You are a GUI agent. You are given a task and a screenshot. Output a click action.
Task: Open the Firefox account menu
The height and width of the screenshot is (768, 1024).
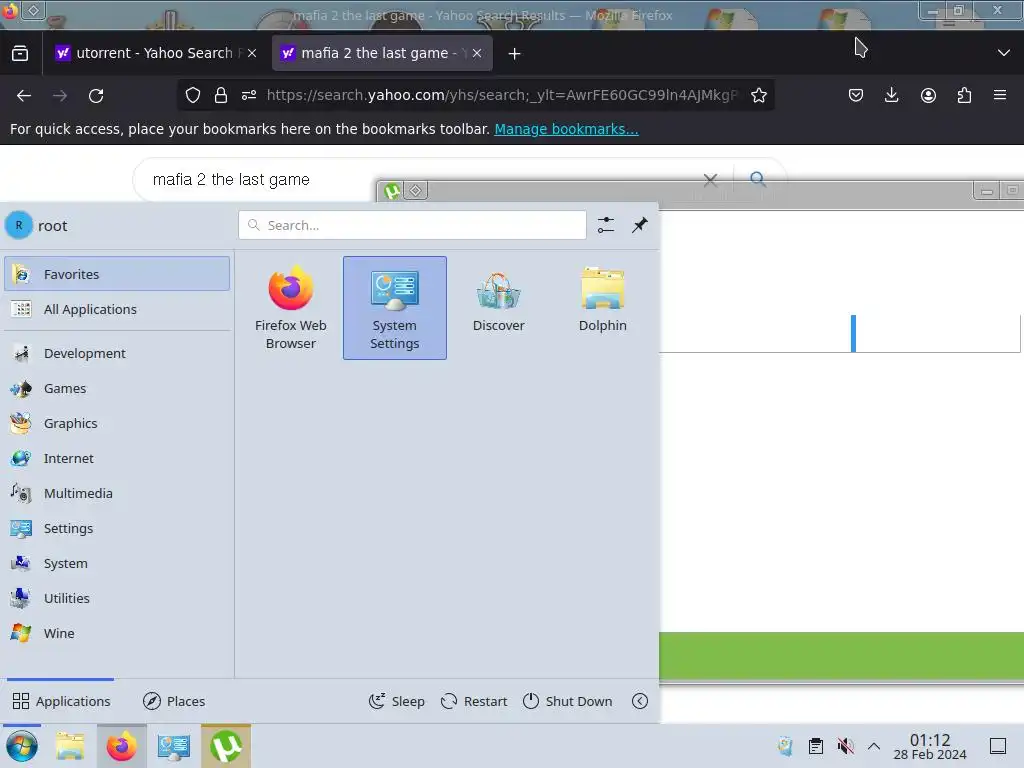[928, 95]
